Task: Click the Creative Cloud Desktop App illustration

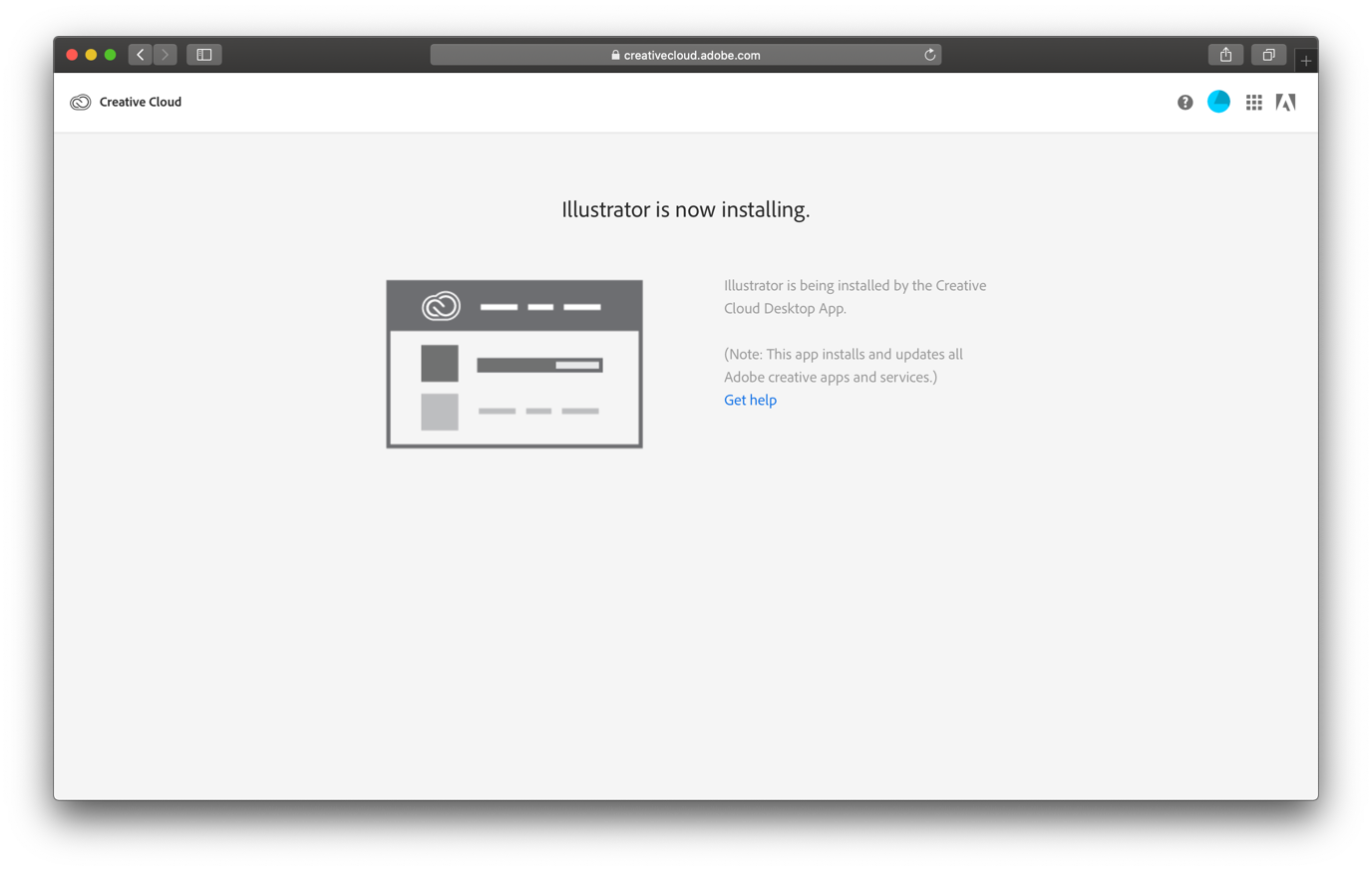Action: [x=514, y=364]
